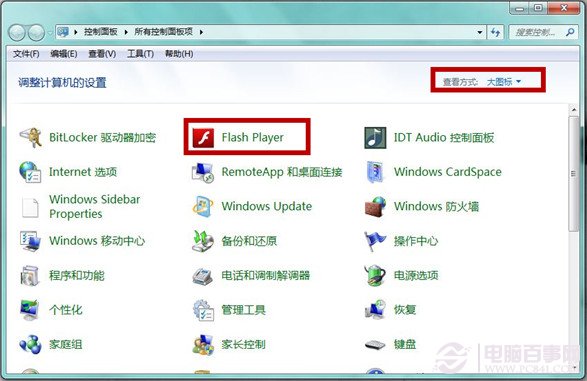
Task: Click the 备份和还原 link text
Action: [x=249, y=241]
